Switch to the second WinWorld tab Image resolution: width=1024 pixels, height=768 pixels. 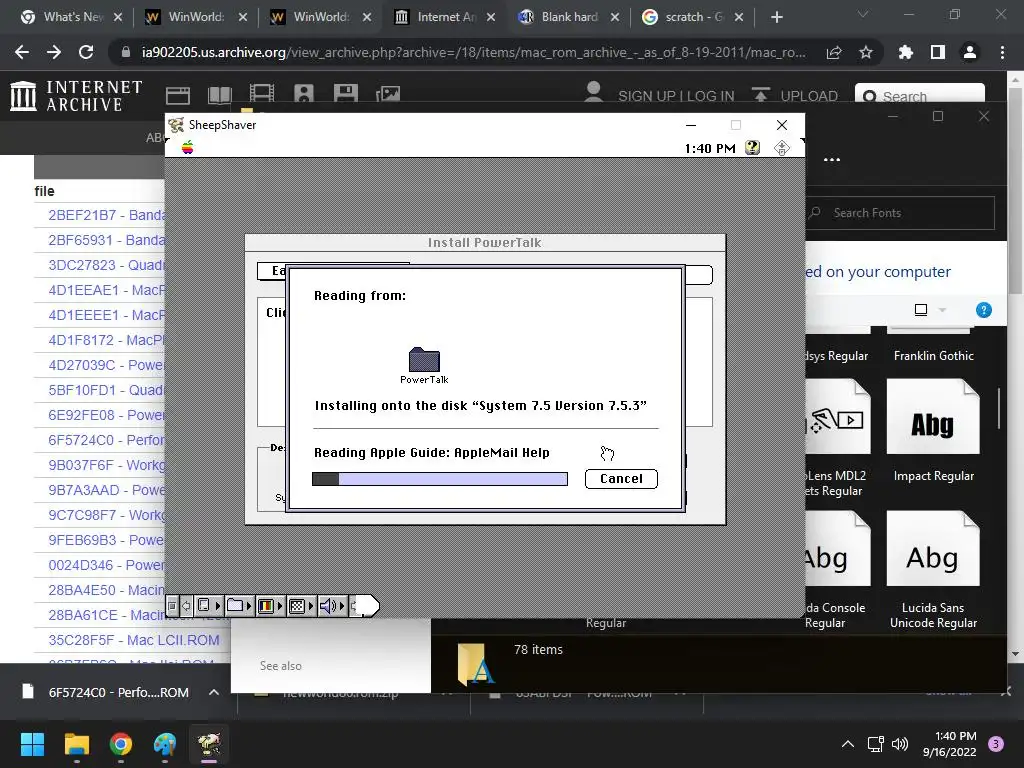pyautogui.click(x=320, y=17)
